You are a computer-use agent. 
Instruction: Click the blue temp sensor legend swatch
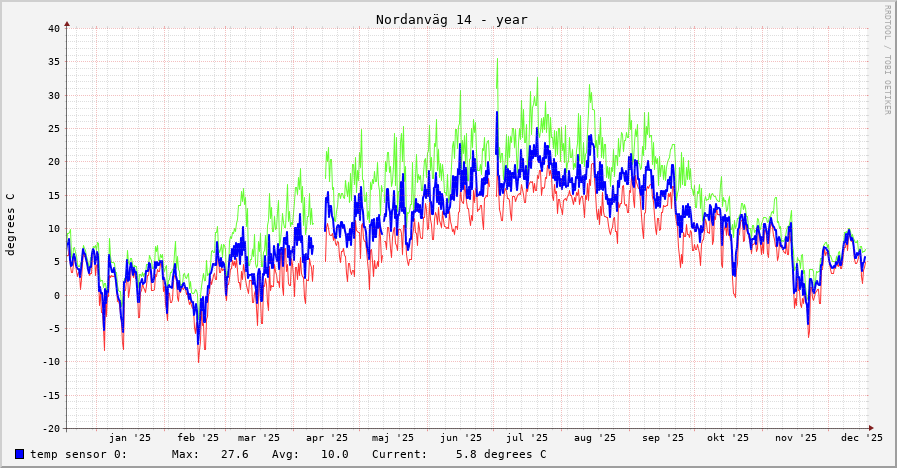click(19, 454)
